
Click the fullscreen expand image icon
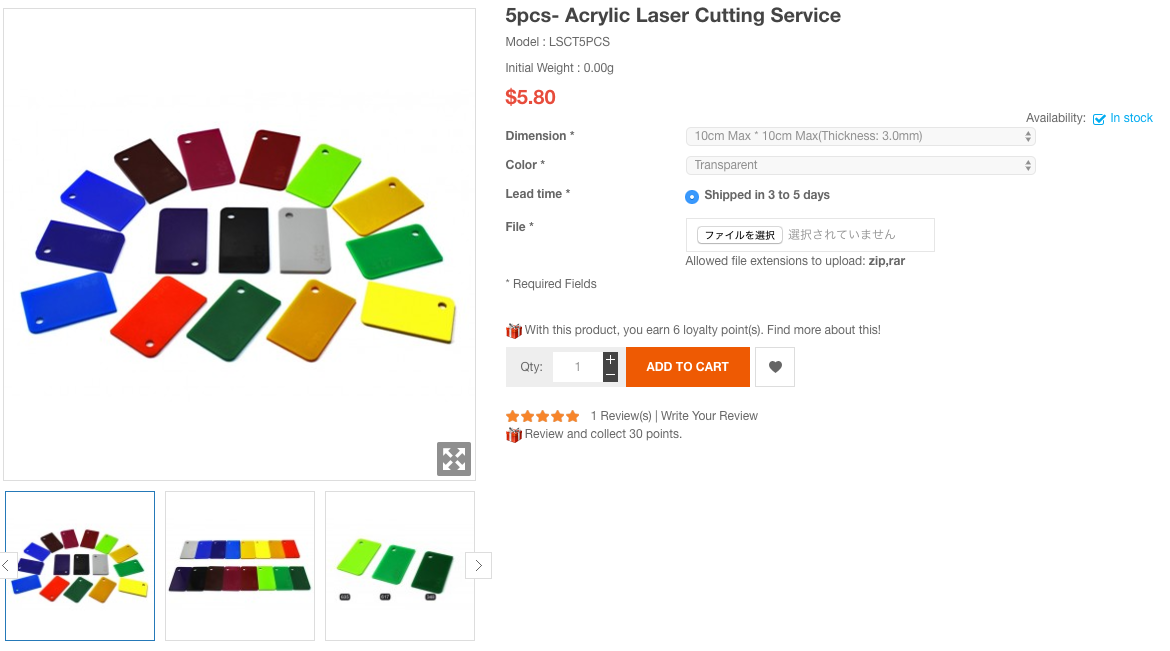(x=454, y=459)
